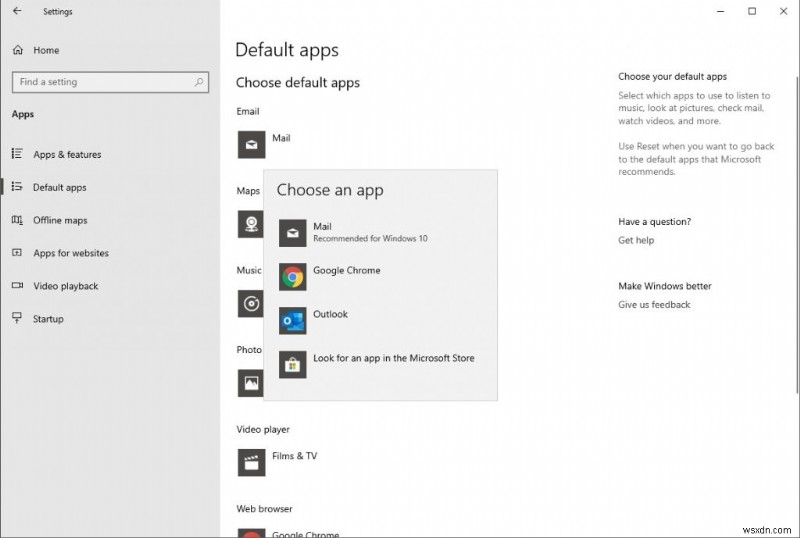Image resolution: width=800 pixels, height=538 pixels.
Task: Click the Films & TV clapperboard icon
Action: [x=251, y=462]
